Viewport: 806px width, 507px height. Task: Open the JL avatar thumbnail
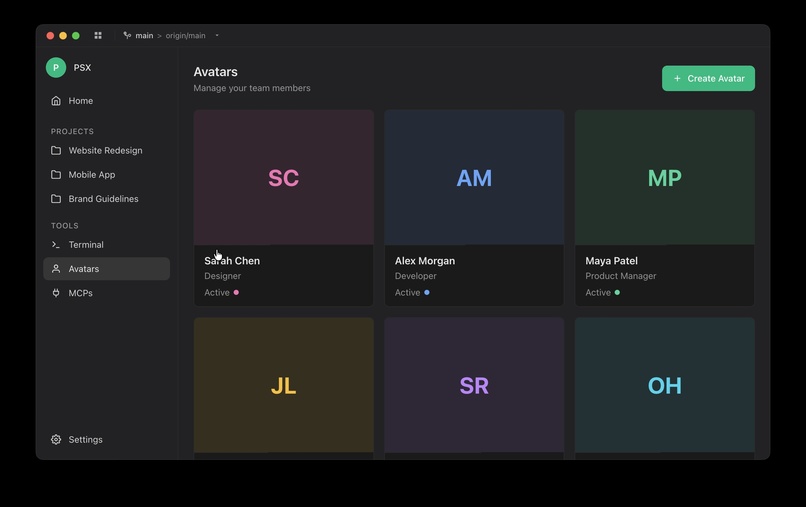[x=284, y=385]
